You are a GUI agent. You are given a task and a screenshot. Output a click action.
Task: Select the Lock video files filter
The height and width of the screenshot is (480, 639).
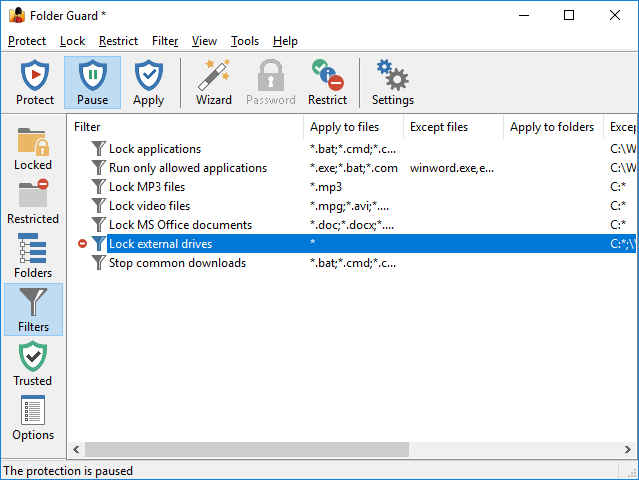(x=149, y=206)
